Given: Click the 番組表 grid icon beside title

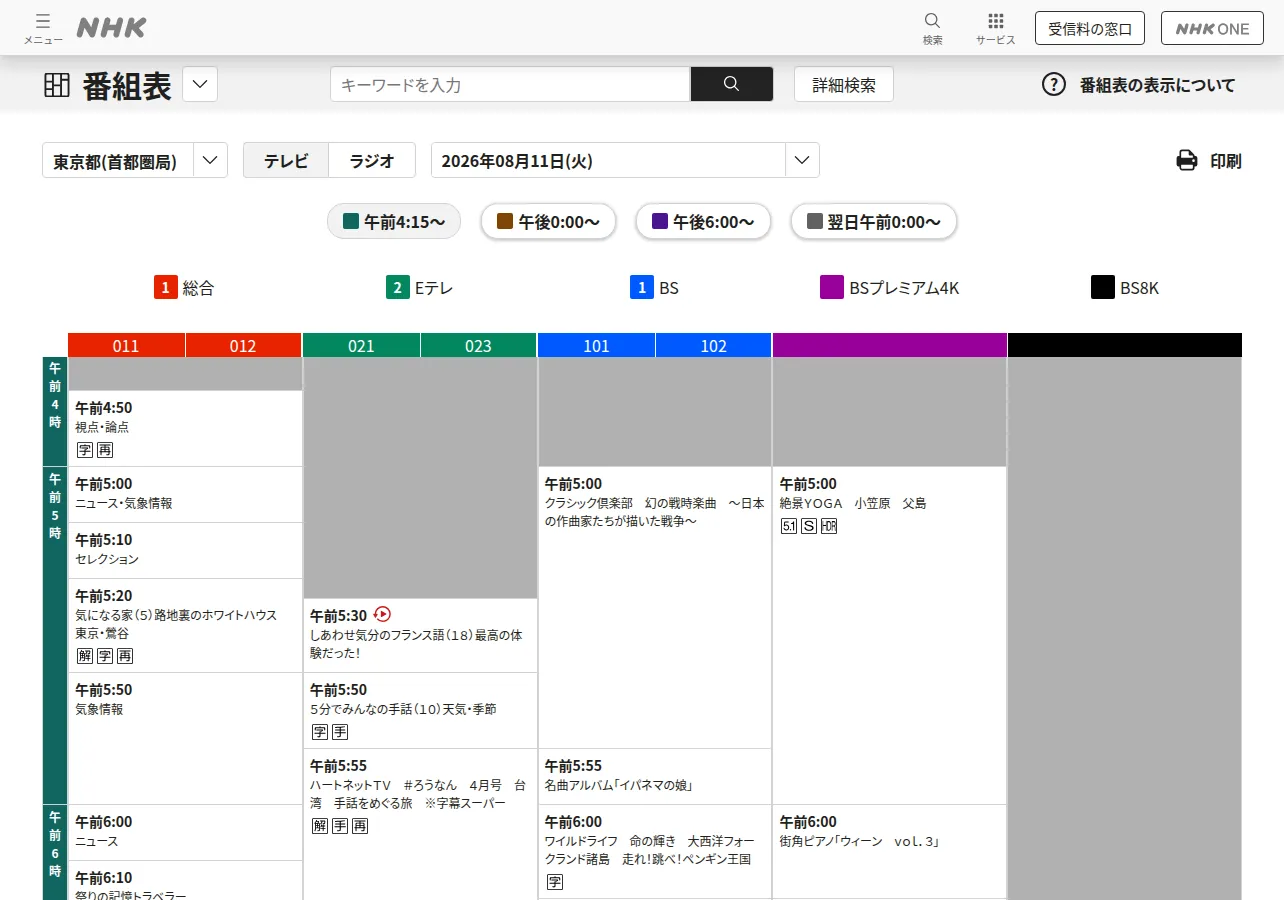Looking at the screenshot, I should pyautogui.click(x=57, y=85).
